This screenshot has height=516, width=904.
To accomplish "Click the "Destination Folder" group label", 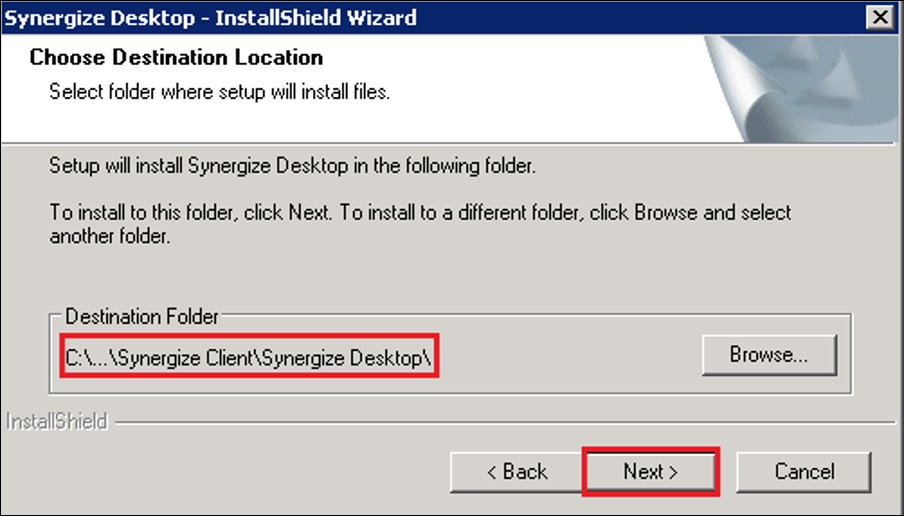I will (x=142, y=317).
